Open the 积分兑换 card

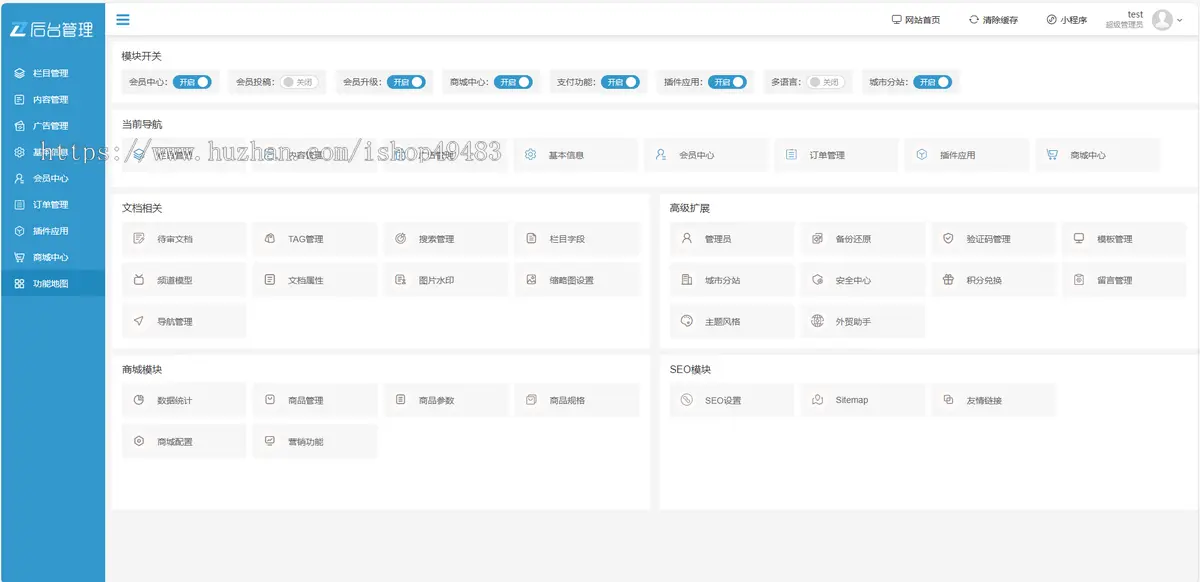(994, 280)
